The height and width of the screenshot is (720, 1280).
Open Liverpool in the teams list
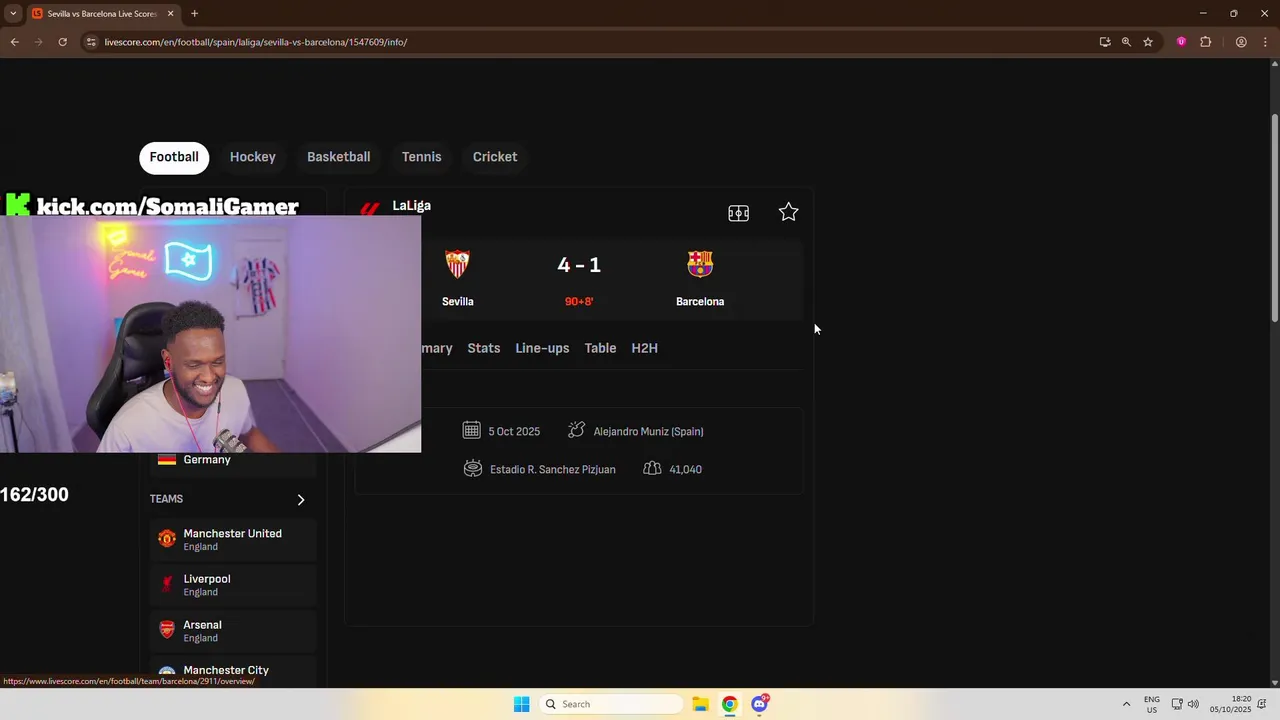click(x=233, y=584)
